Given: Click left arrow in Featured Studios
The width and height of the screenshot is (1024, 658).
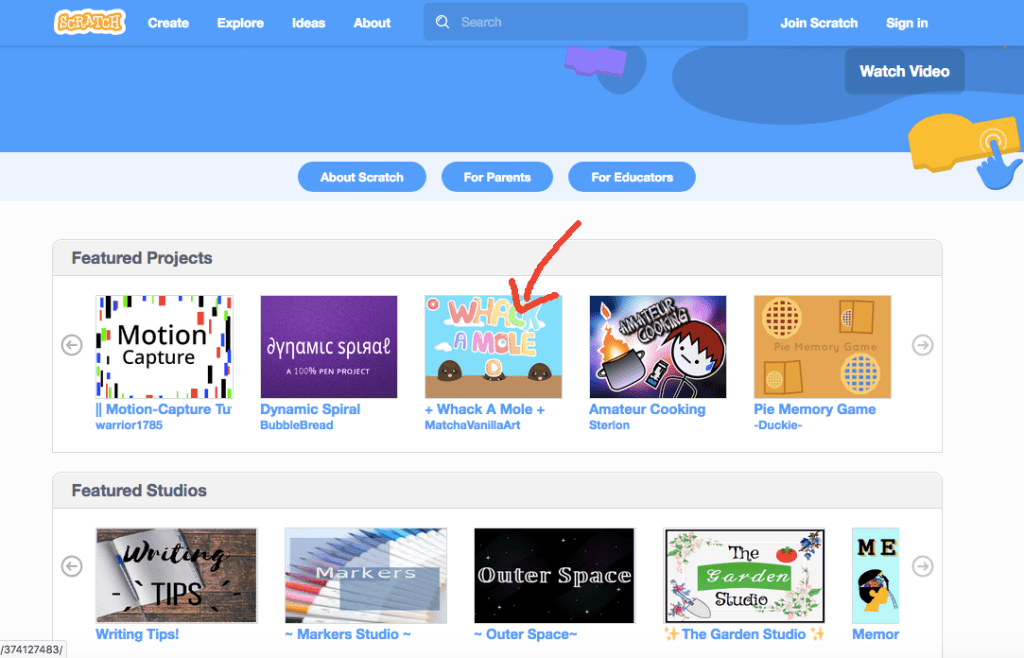Looking at the screenshot, I should [71, 567].
